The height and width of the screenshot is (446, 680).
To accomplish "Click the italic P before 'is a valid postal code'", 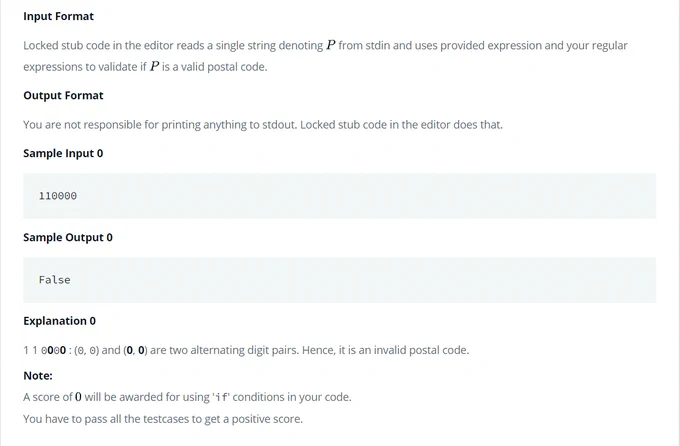I will 154,66.
